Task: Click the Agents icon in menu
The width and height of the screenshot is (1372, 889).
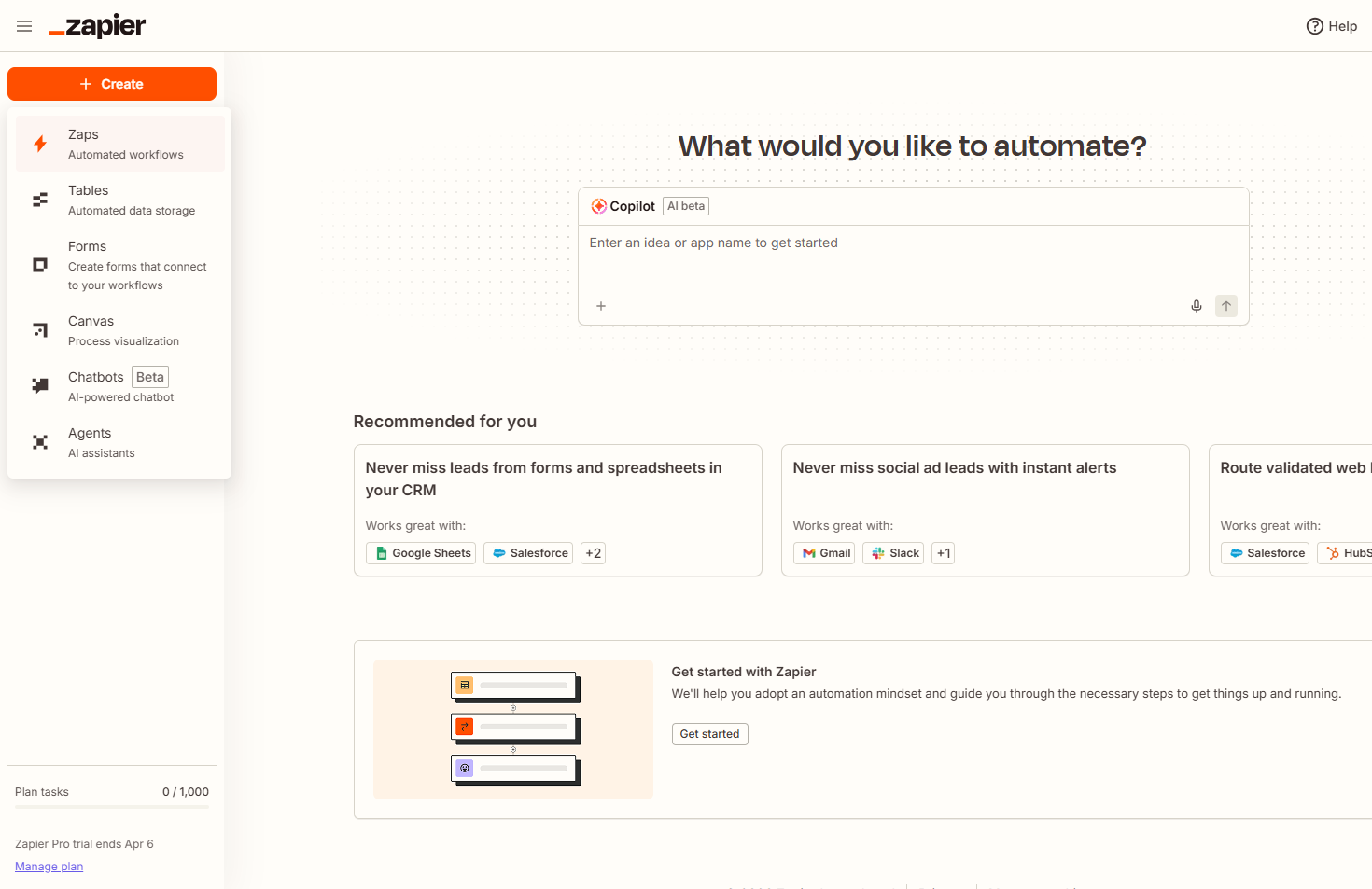Action: pyautogui.click(x=40, y=442)
